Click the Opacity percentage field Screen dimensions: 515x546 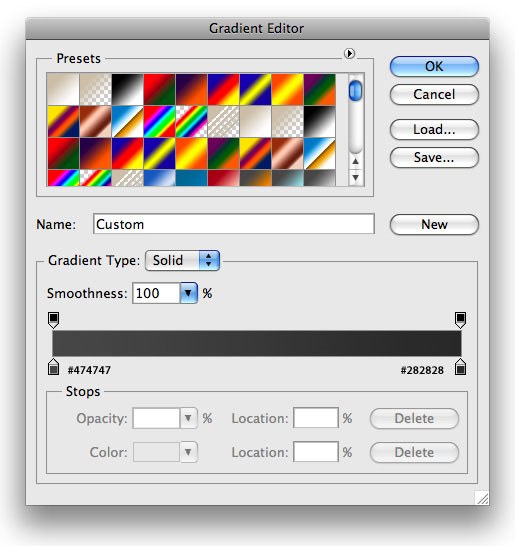click(x=156, y=418)
